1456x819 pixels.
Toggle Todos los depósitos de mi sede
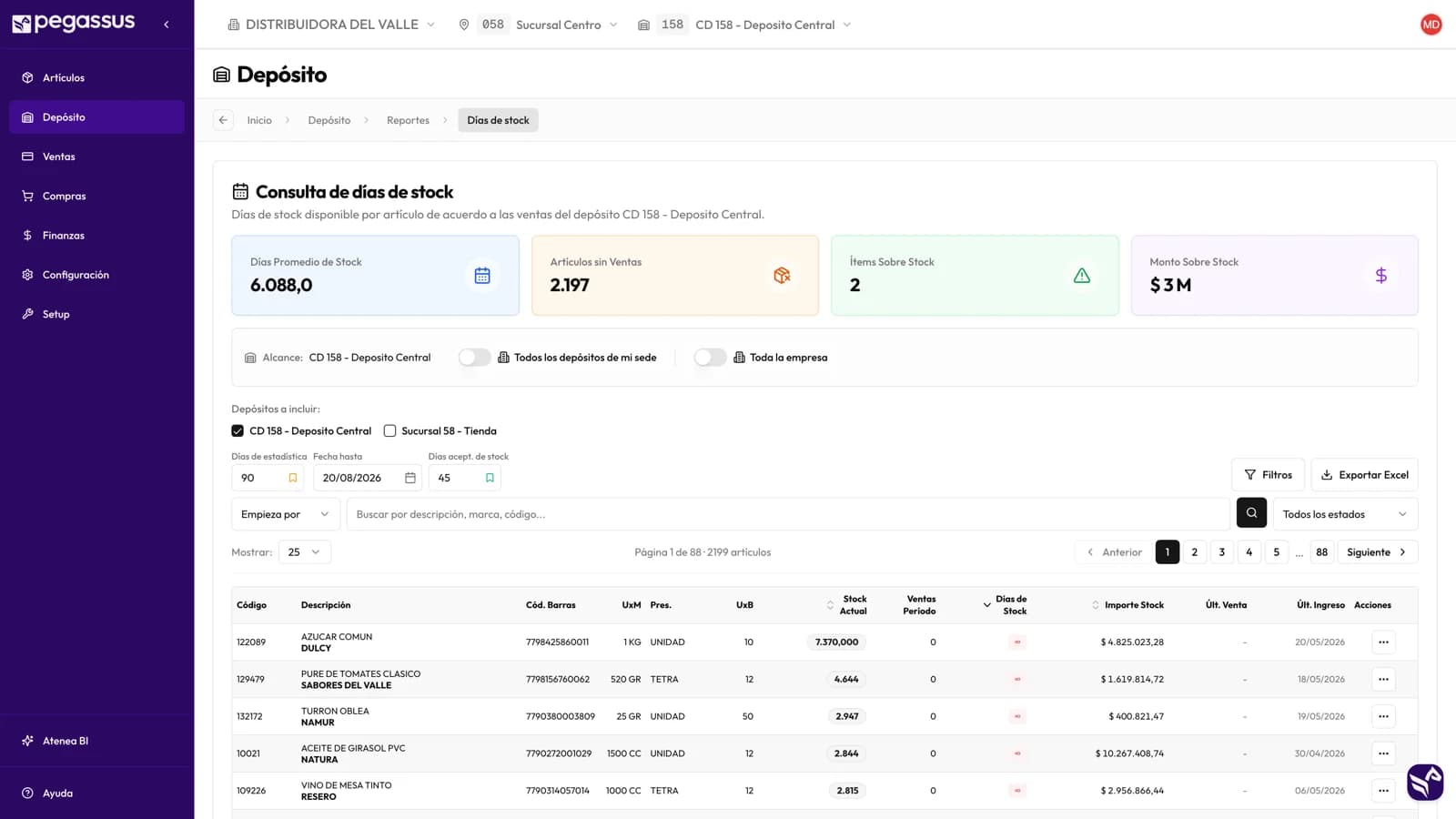click(474, 358)
